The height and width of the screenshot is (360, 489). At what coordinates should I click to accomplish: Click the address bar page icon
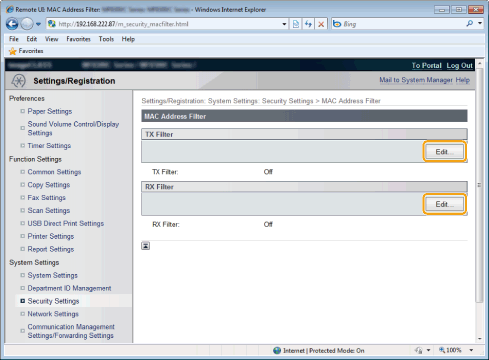(x=52, y=24)
